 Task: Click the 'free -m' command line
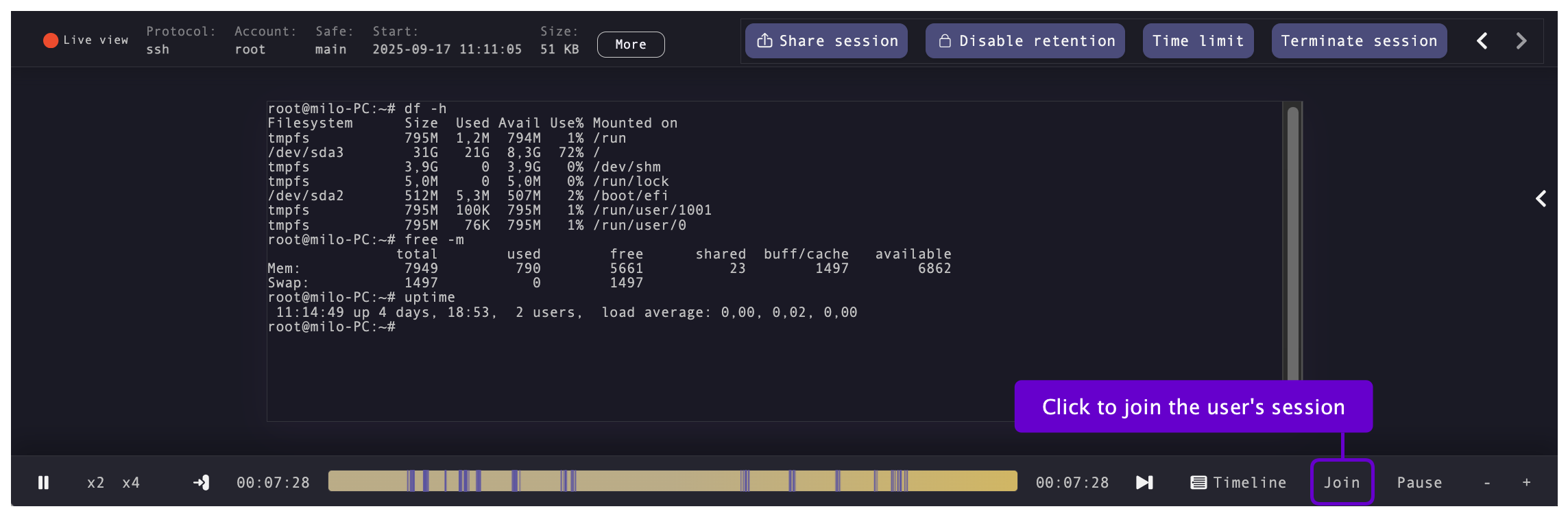tap(366, 240)
